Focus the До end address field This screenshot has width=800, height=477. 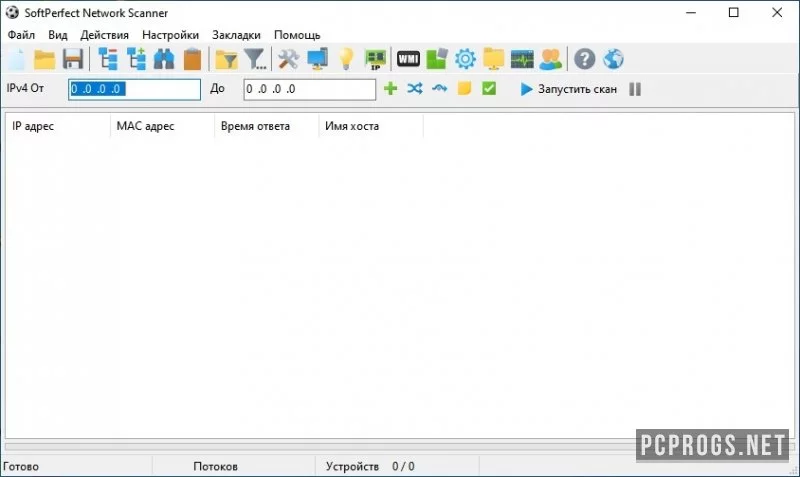click(x=310, y=89)
